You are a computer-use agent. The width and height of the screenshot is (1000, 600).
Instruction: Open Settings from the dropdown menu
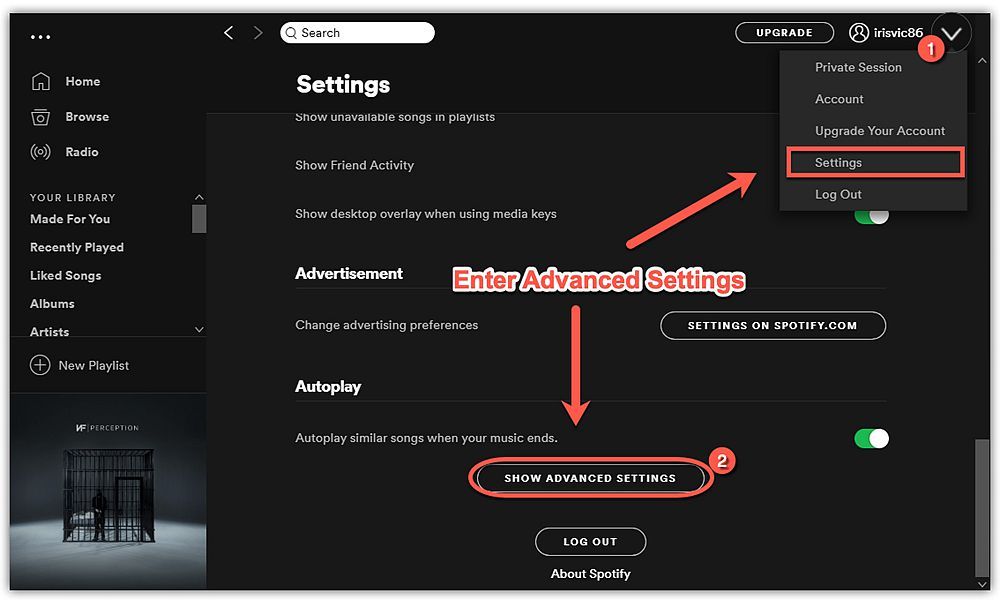click(x=874, y=163)
